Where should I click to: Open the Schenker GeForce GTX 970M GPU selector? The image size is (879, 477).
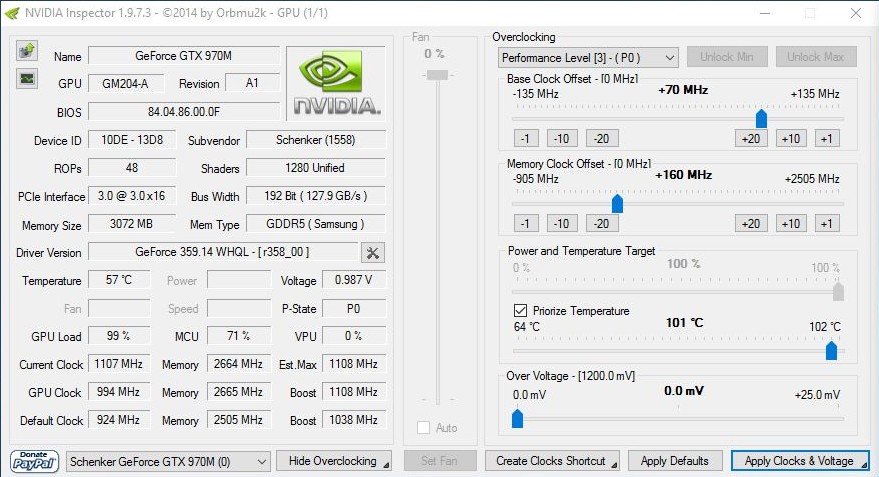point(168,462)
